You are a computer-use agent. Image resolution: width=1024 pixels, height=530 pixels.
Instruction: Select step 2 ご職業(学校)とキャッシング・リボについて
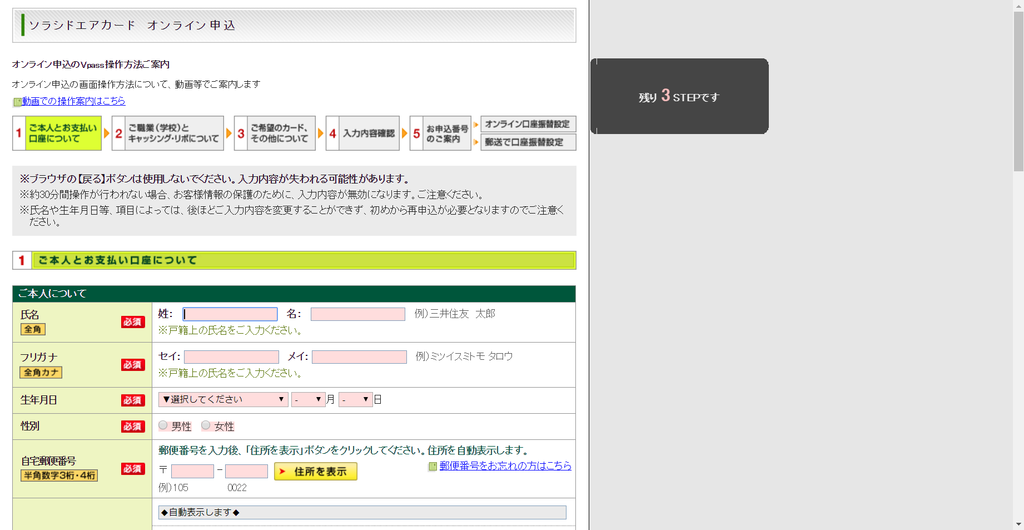click(x=168, y=133)
